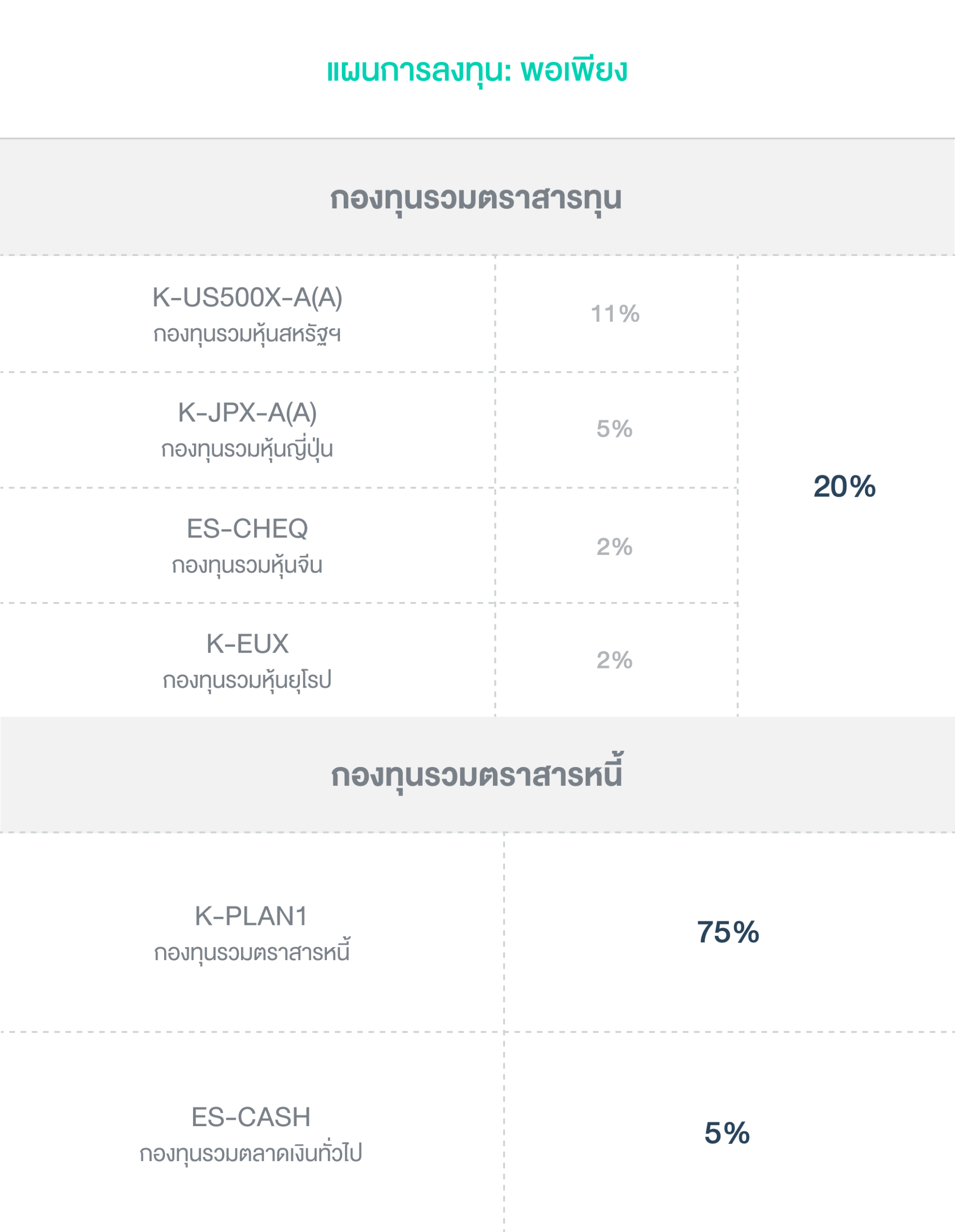Select the 2% value beside K-EUX
955x1232 pixels.
click(614, 661)
